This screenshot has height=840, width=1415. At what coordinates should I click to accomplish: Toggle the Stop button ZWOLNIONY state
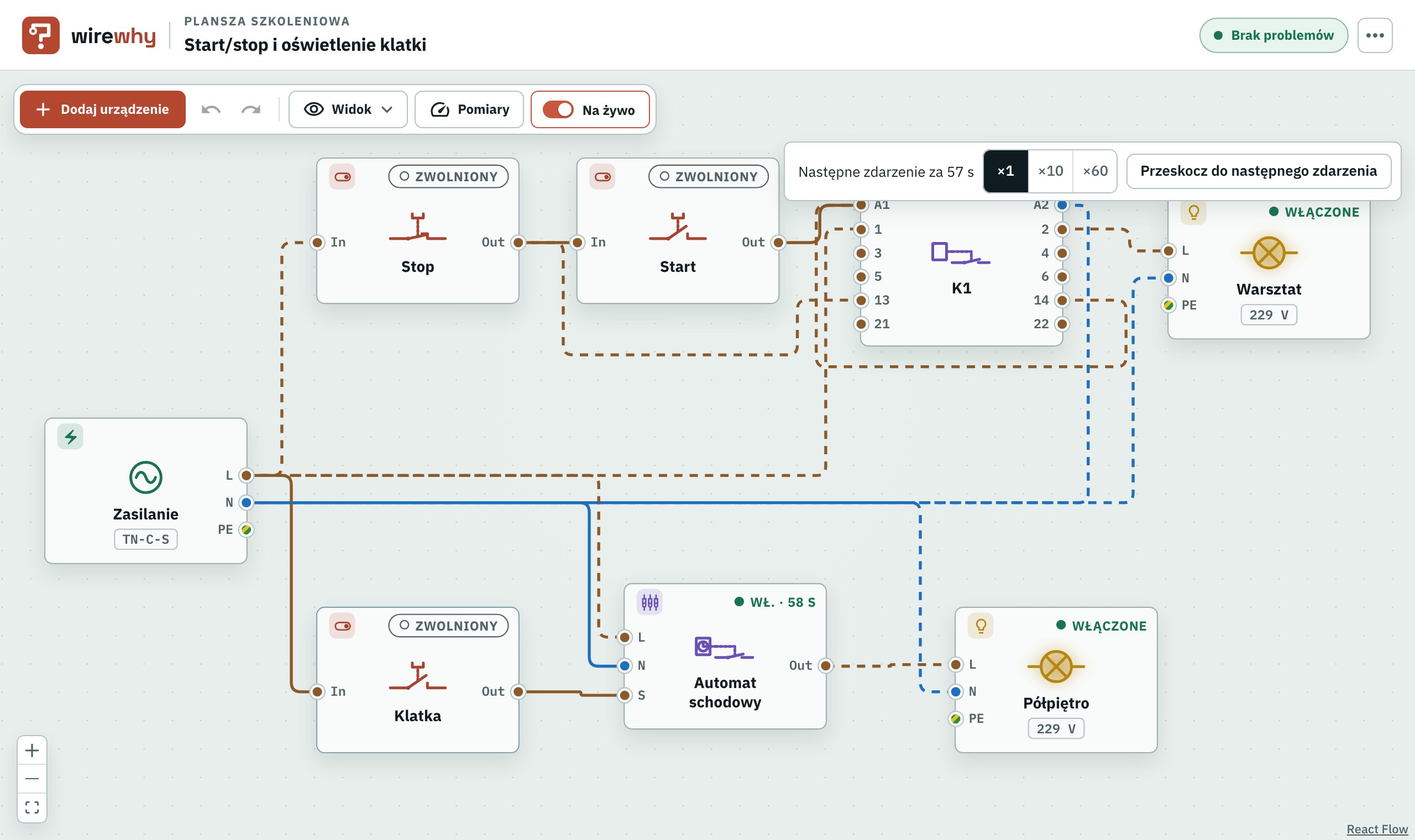pyautogui.click(x=448, y=177)
